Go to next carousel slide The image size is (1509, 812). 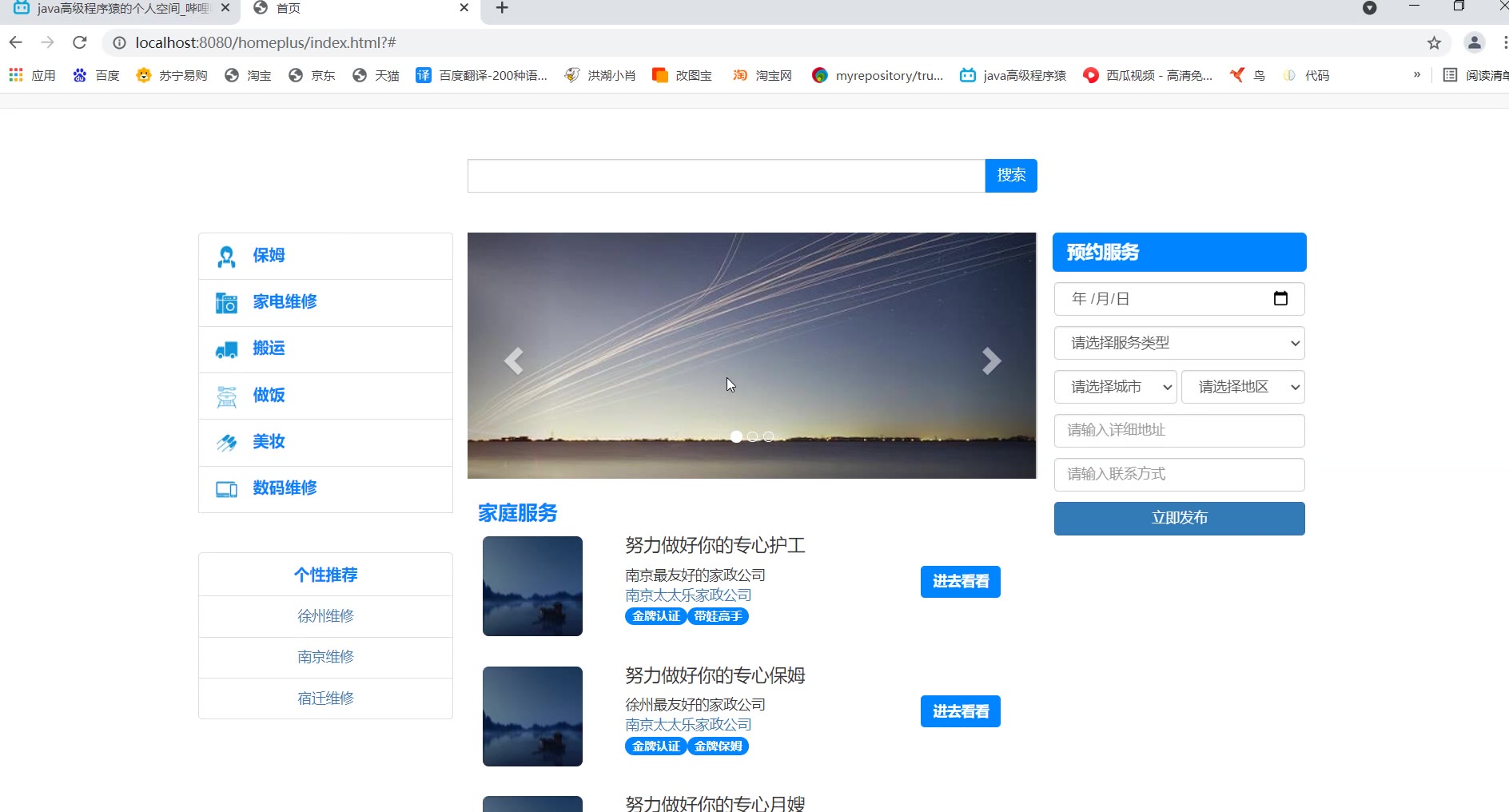pos(991,361)
